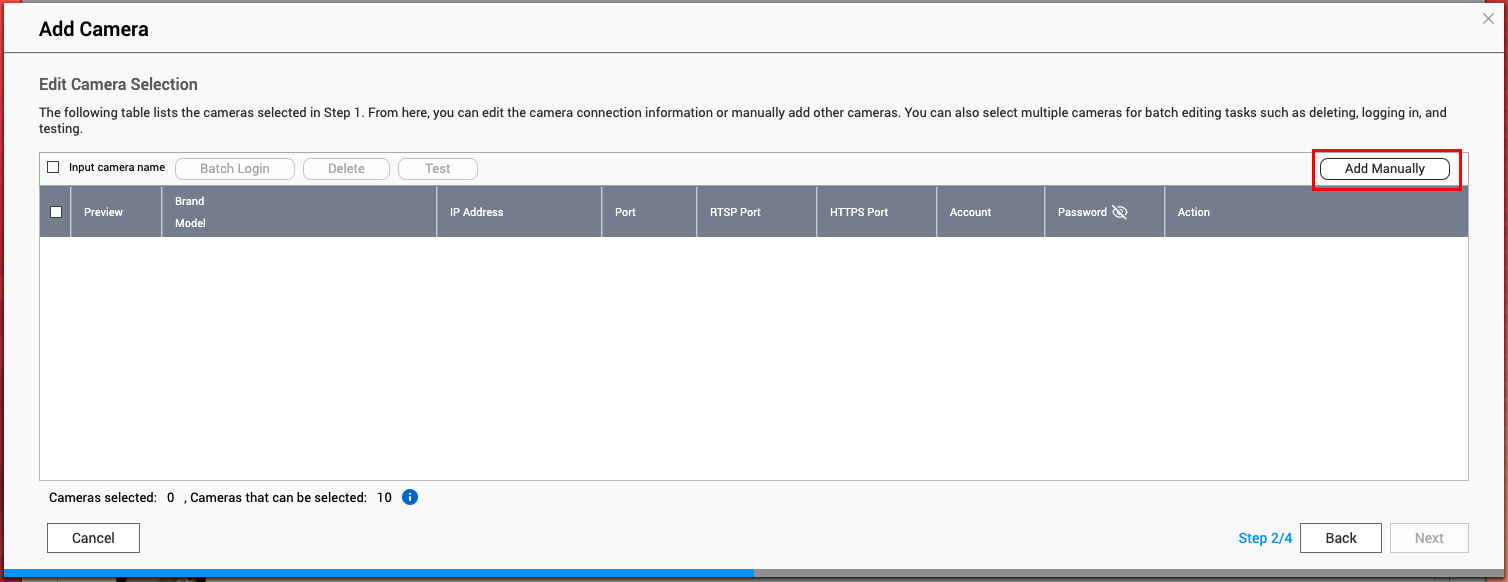Select the Preview column header
The width and height of the screenshot is (1508, 582).
pos(104,212)
